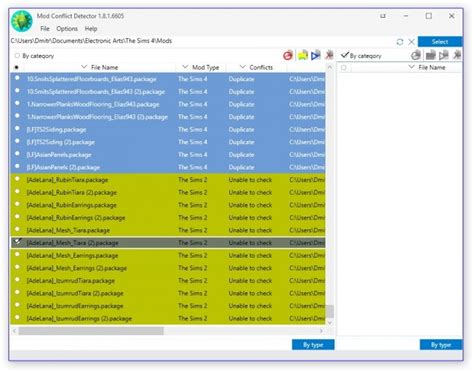The width and height of the screenshot is (474, 372).
Task: Click the gray X mark icon in the right panel toolbar
Action: pos(457,55)
